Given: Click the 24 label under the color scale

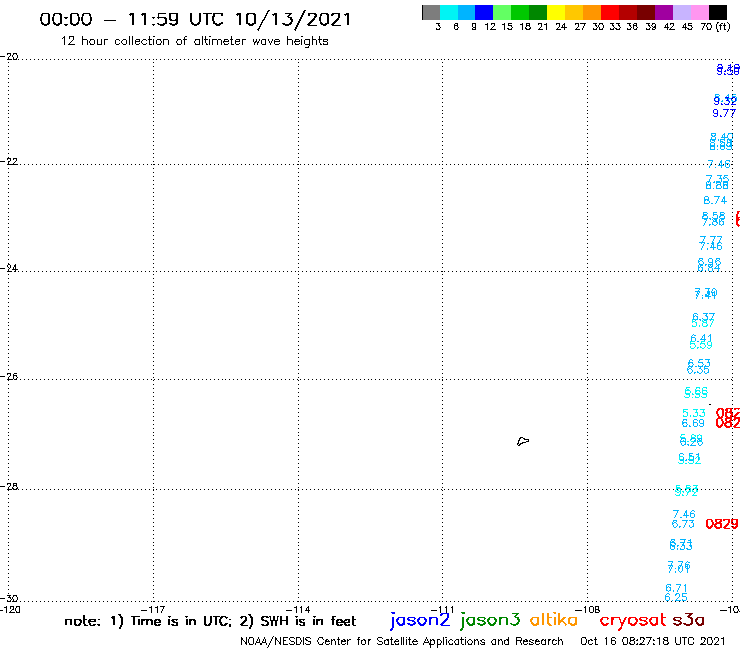Looking at the screenshot, I should click(x=561, y=26).
